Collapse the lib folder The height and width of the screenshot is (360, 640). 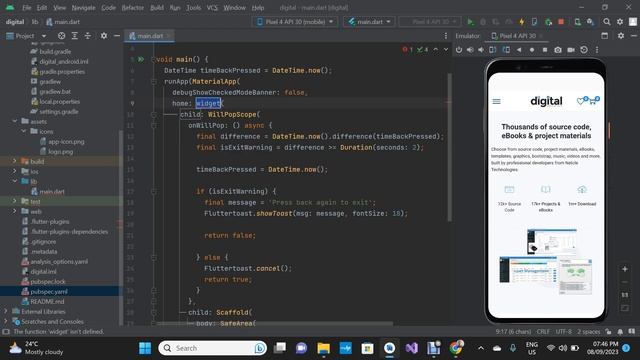pyautogui.click(x=15, y=181)
